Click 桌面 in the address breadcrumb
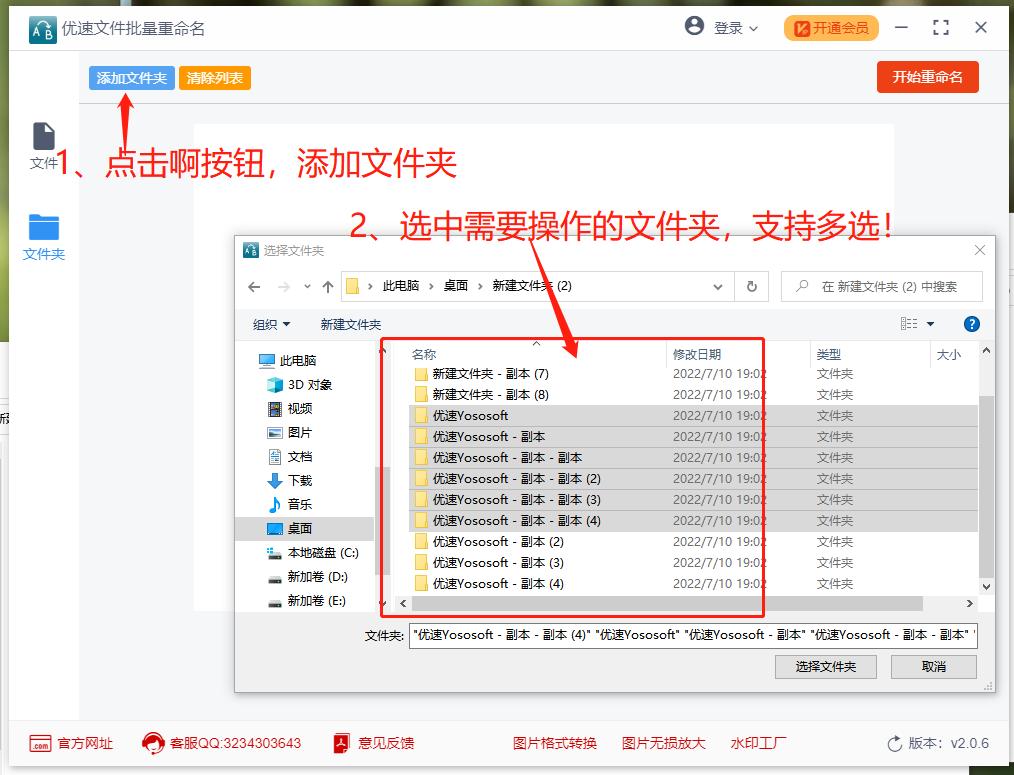Viewport: 1014px width, 775px height. (x=456, y=286)
